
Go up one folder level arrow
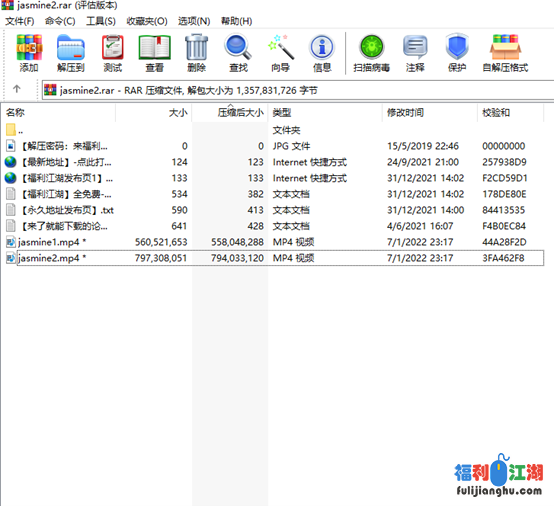tap(17, 89)
